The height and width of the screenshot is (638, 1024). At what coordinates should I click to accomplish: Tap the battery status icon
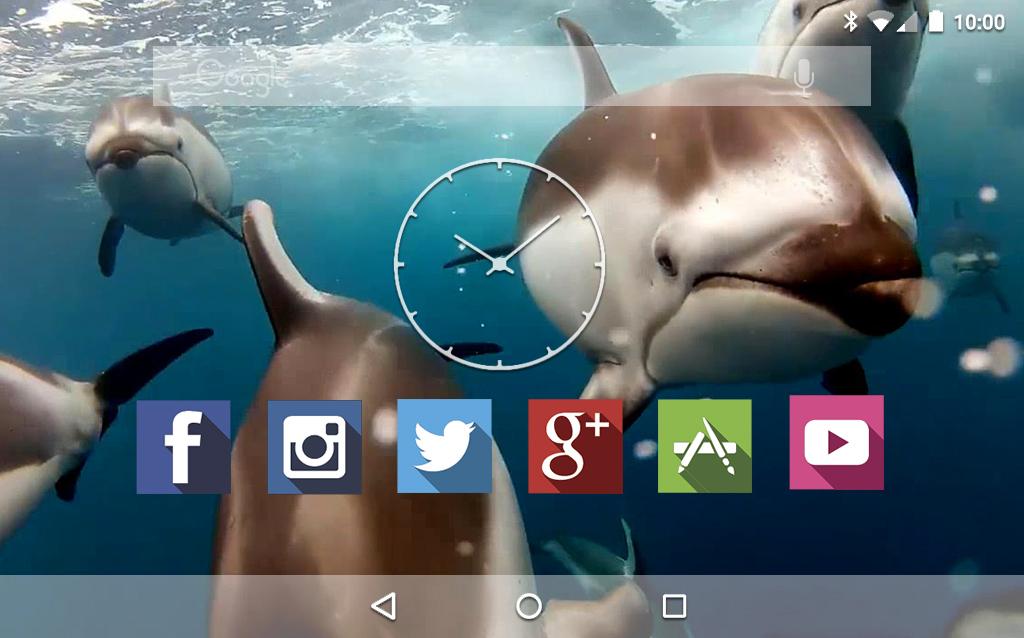tap(936, 22)
